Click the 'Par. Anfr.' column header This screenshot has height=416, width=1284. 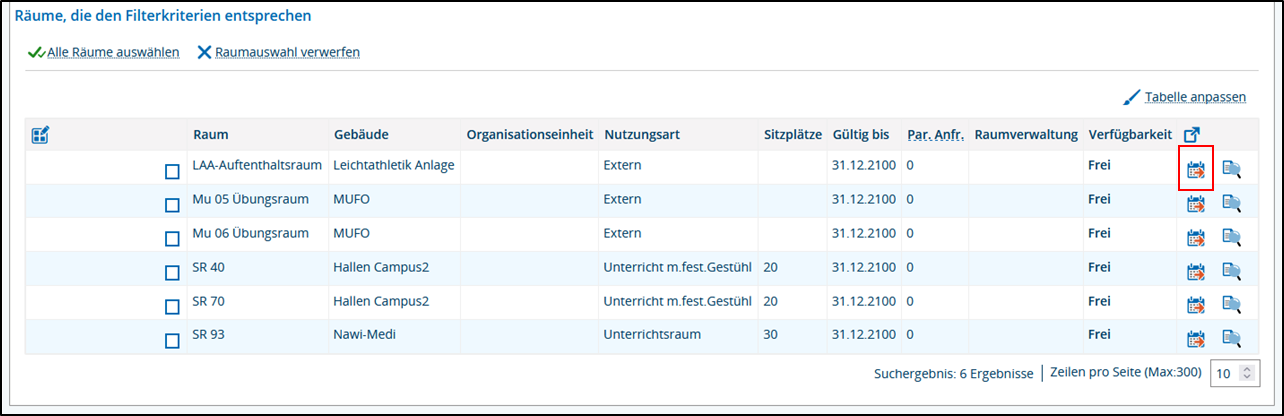[x=935, y=134]
